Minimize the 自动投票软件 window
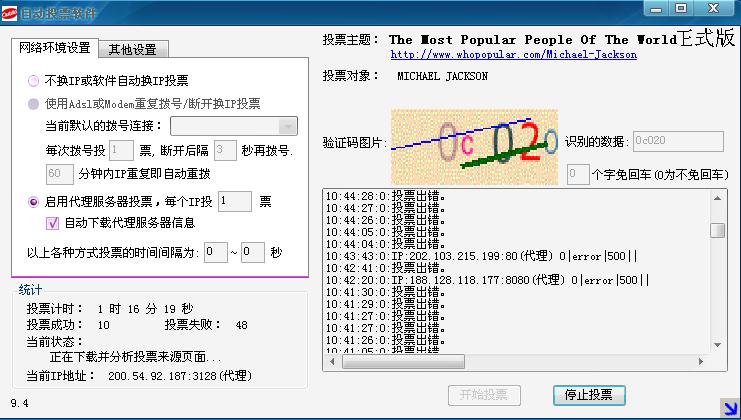This screenshot has width=741, height=420. point(656,9)
